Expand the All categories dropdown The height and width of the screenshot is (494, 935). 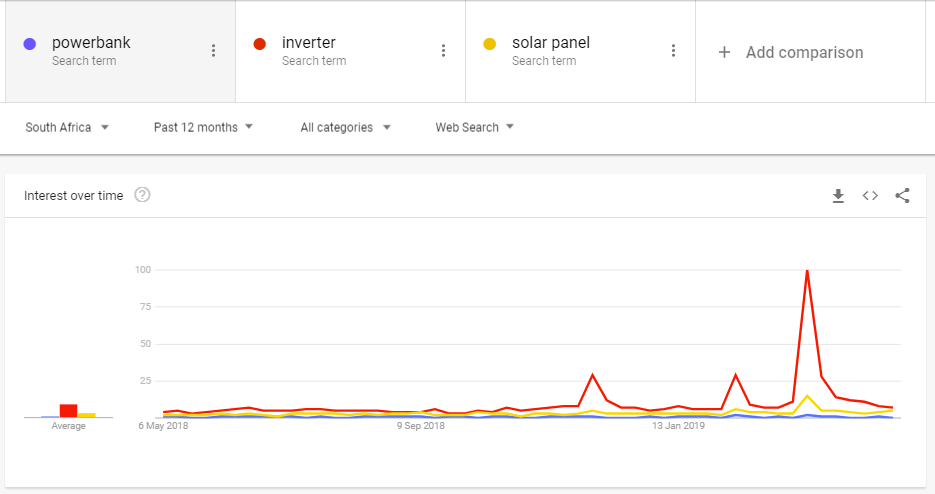coord(345,127)
